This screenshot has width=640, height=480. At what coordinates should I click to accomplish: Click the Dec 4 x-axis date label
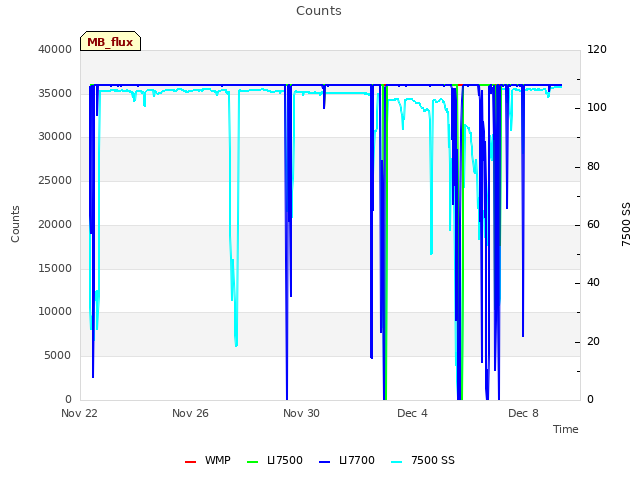tap(412, 413)
